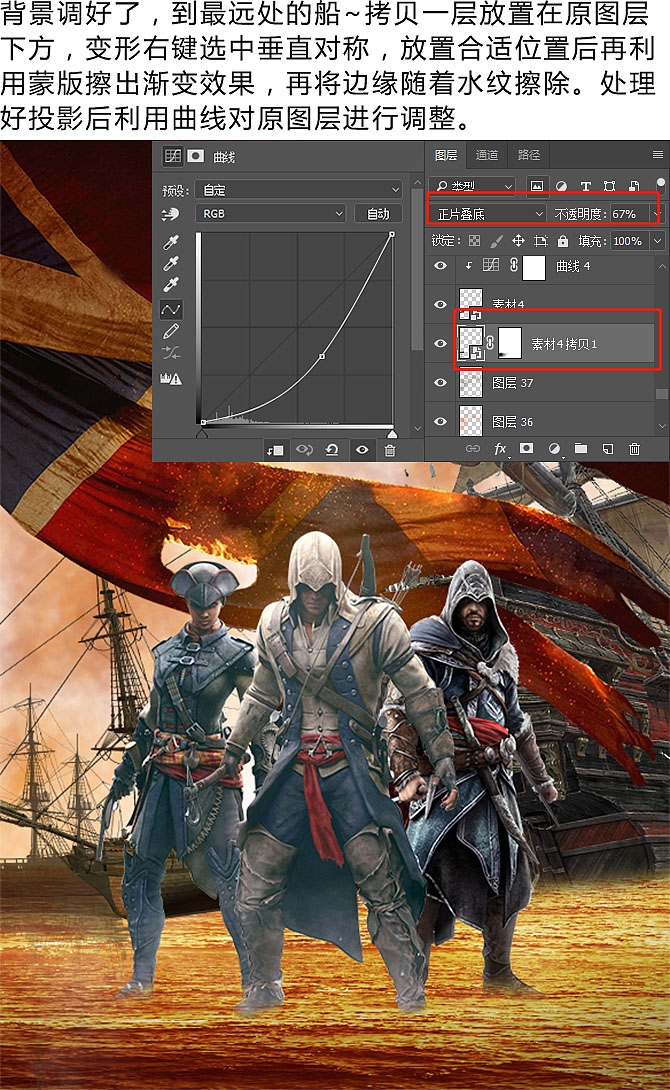Switch to the 路径 tab
This screenshot has width=670, height=1090.
[x=528, y=155]
